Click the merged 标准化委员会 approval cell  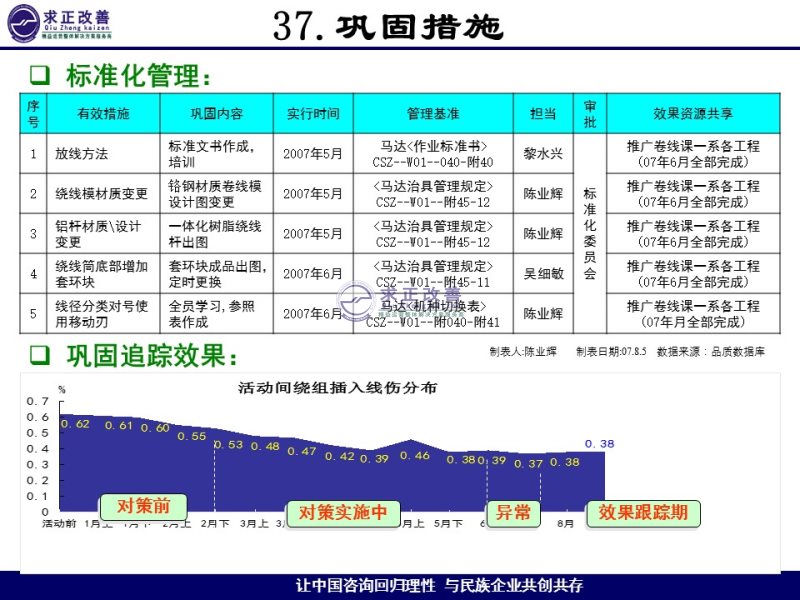590,233
